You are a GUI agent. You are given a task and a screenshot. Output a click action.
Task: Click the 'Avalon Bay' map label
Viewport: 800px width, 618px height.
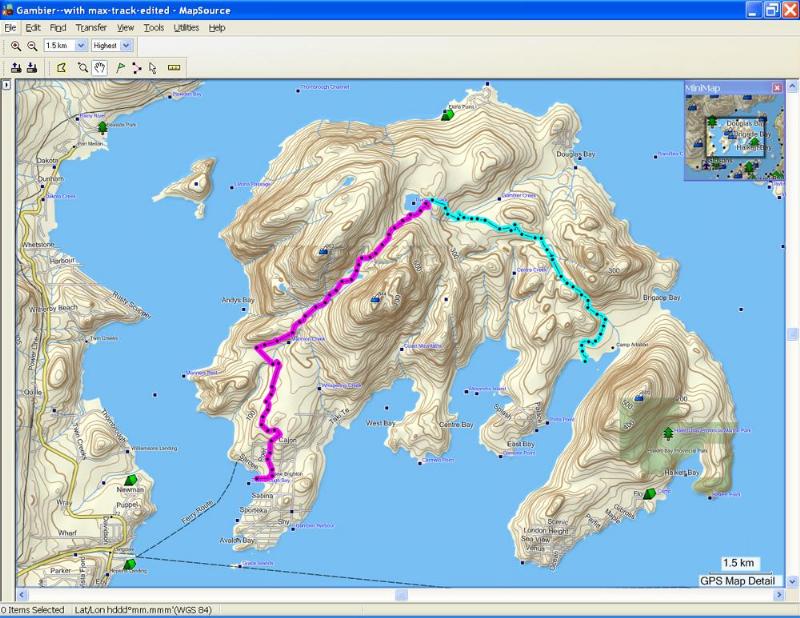point(237,540)
